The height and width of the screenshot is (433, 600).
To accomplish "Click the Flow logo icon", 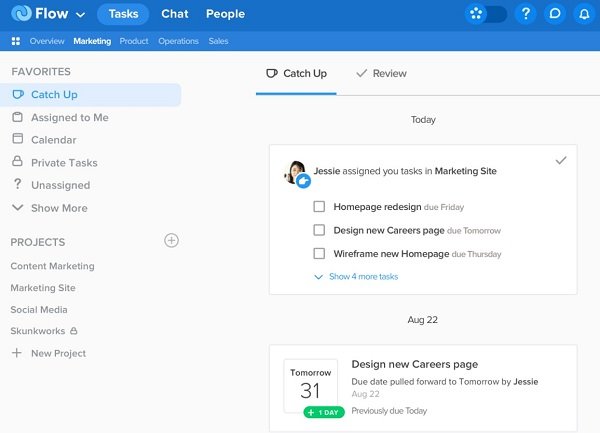I will pyautogui.click(x=21, y=13).
